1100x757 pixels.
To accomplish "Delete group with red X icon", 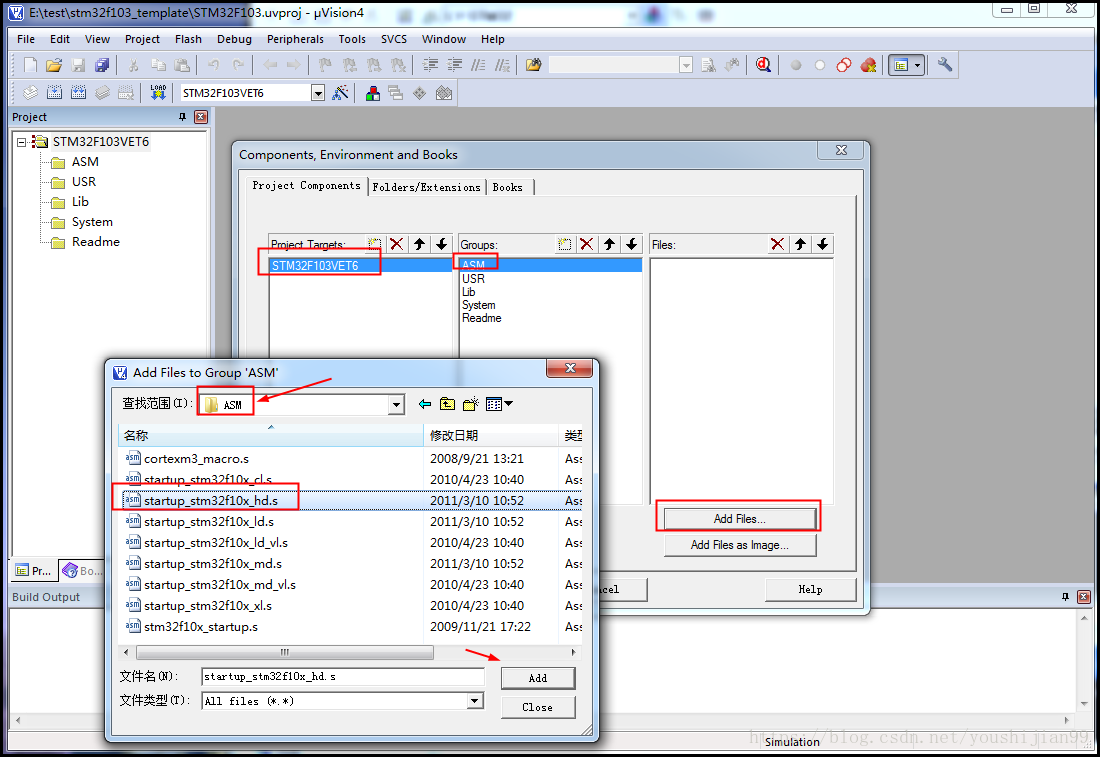I will (x=587, y=244).
